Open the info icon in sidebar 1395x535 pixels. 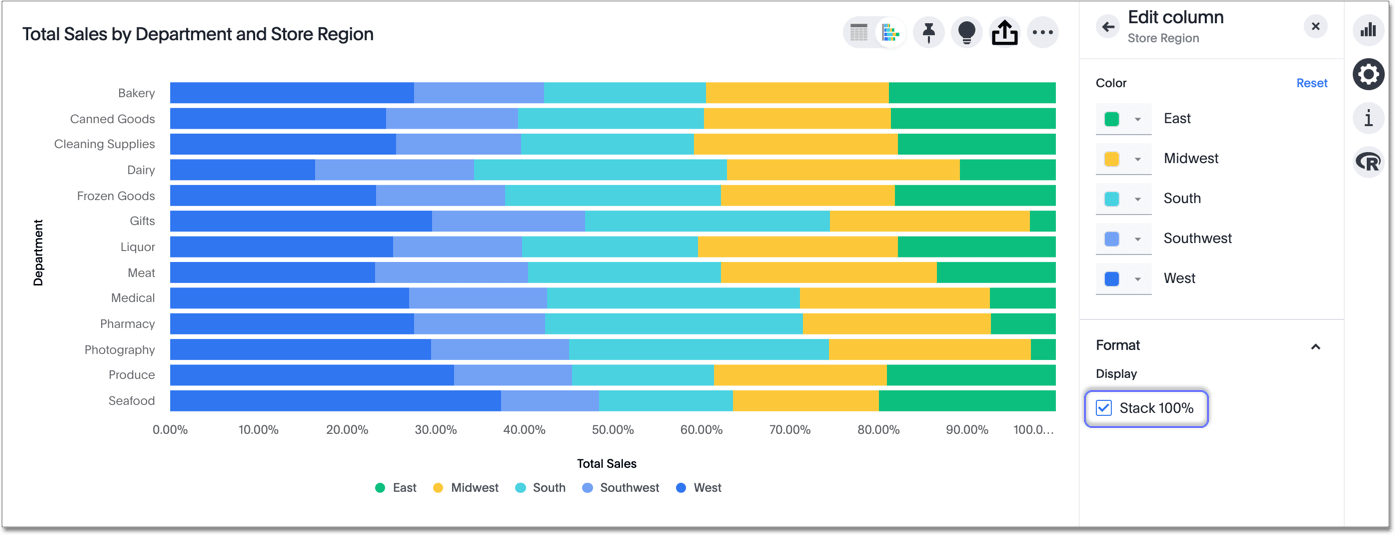pyautogui.click(x=1368, y=118)
